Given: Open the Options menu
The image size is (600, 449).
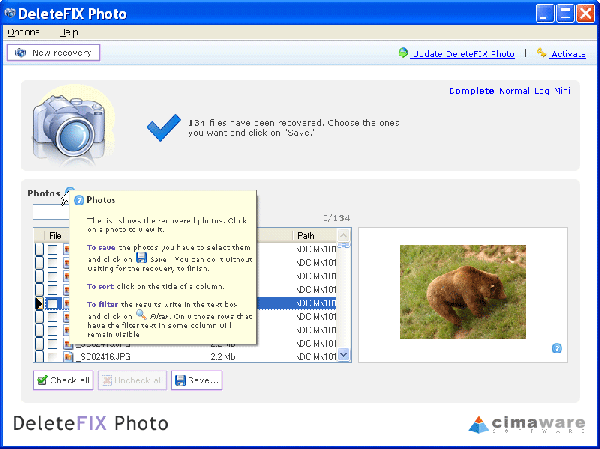Looking at the screenshot, I should [x=23, y=33].
